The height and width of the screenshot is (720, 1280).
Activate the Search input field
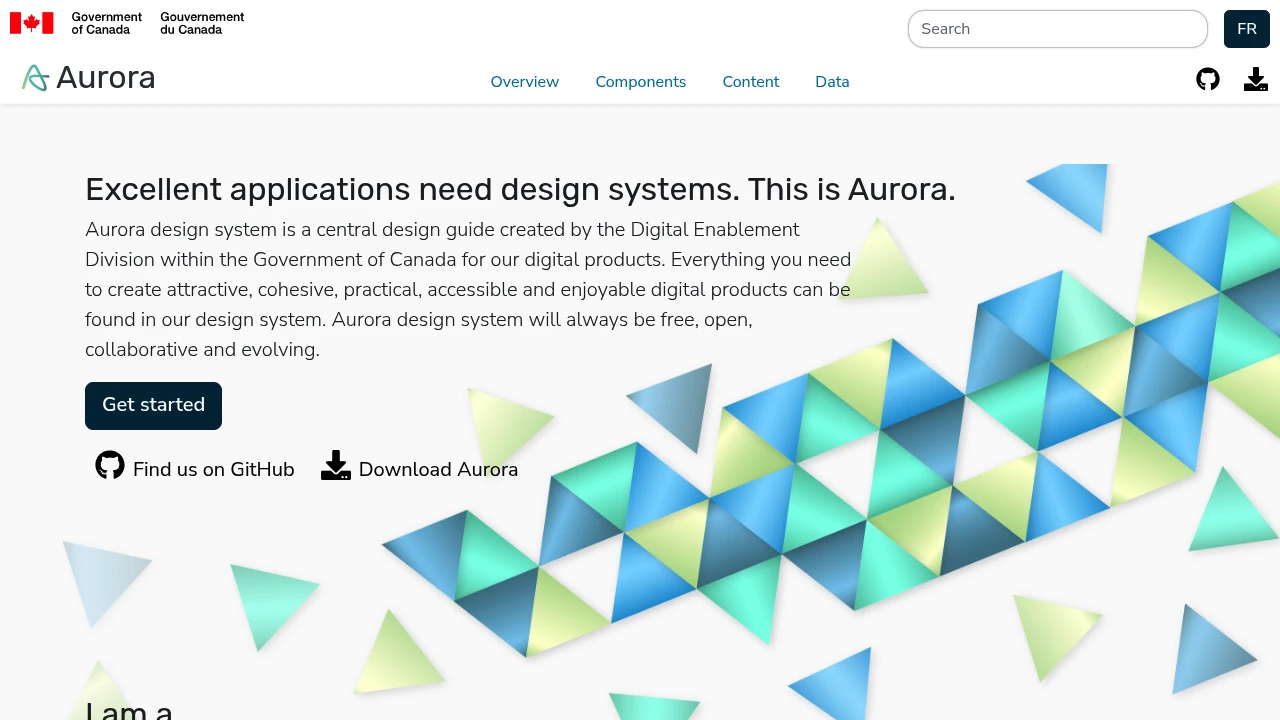(x=1057, y=29)
